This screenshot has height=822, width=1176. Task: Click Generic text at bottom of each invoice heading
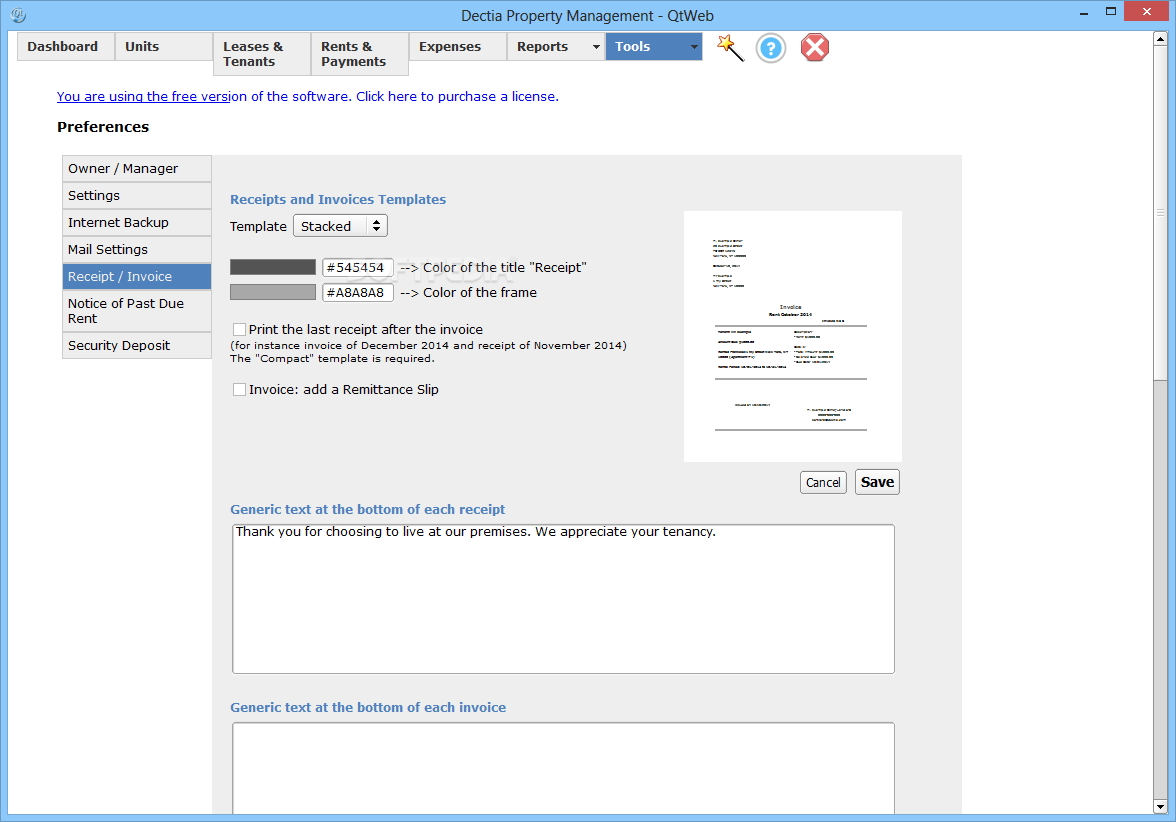(x=368, y=707)
